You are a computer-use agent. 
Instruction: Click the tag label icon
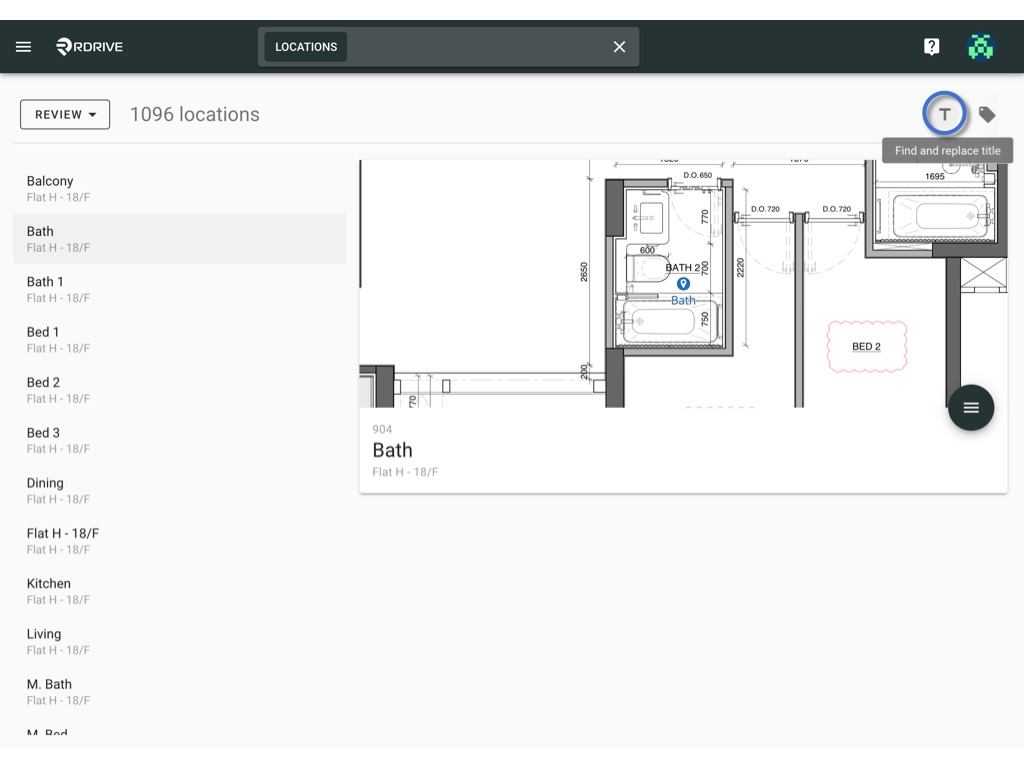click(x=987, y=114)
